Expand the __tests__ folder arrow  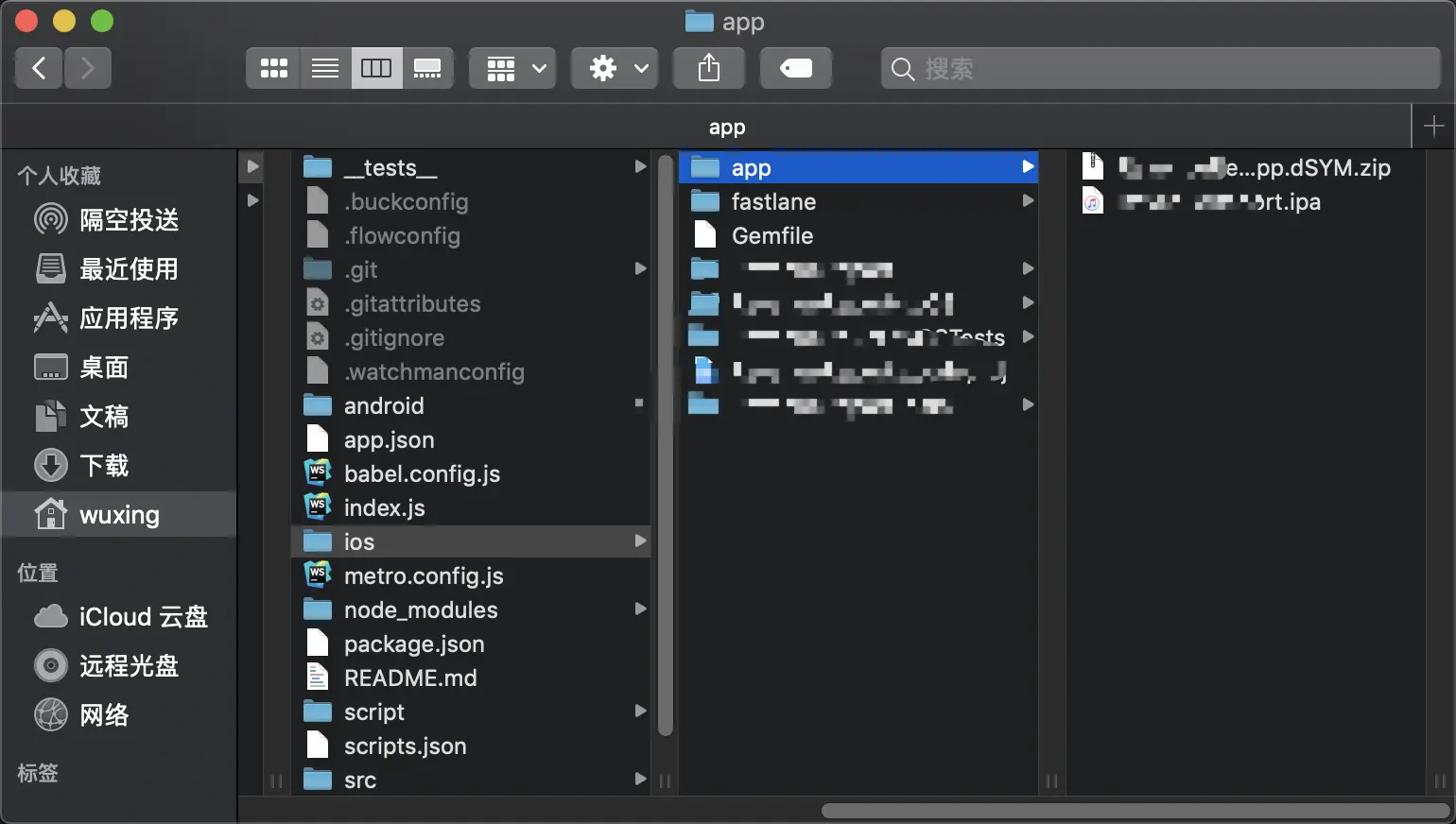640,167
